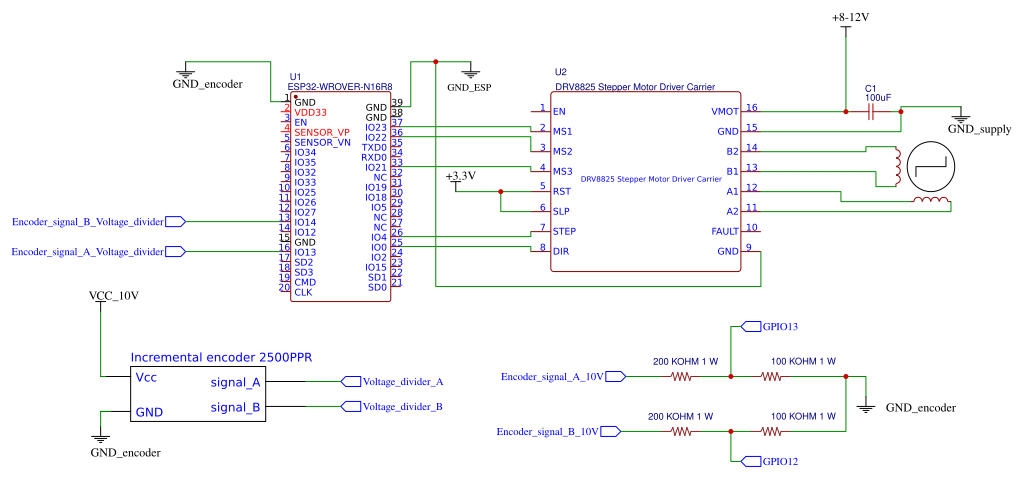Click the Voltage_divider_A net port
The height and width of the screenshot is (477, 1023).
[352, 382]
